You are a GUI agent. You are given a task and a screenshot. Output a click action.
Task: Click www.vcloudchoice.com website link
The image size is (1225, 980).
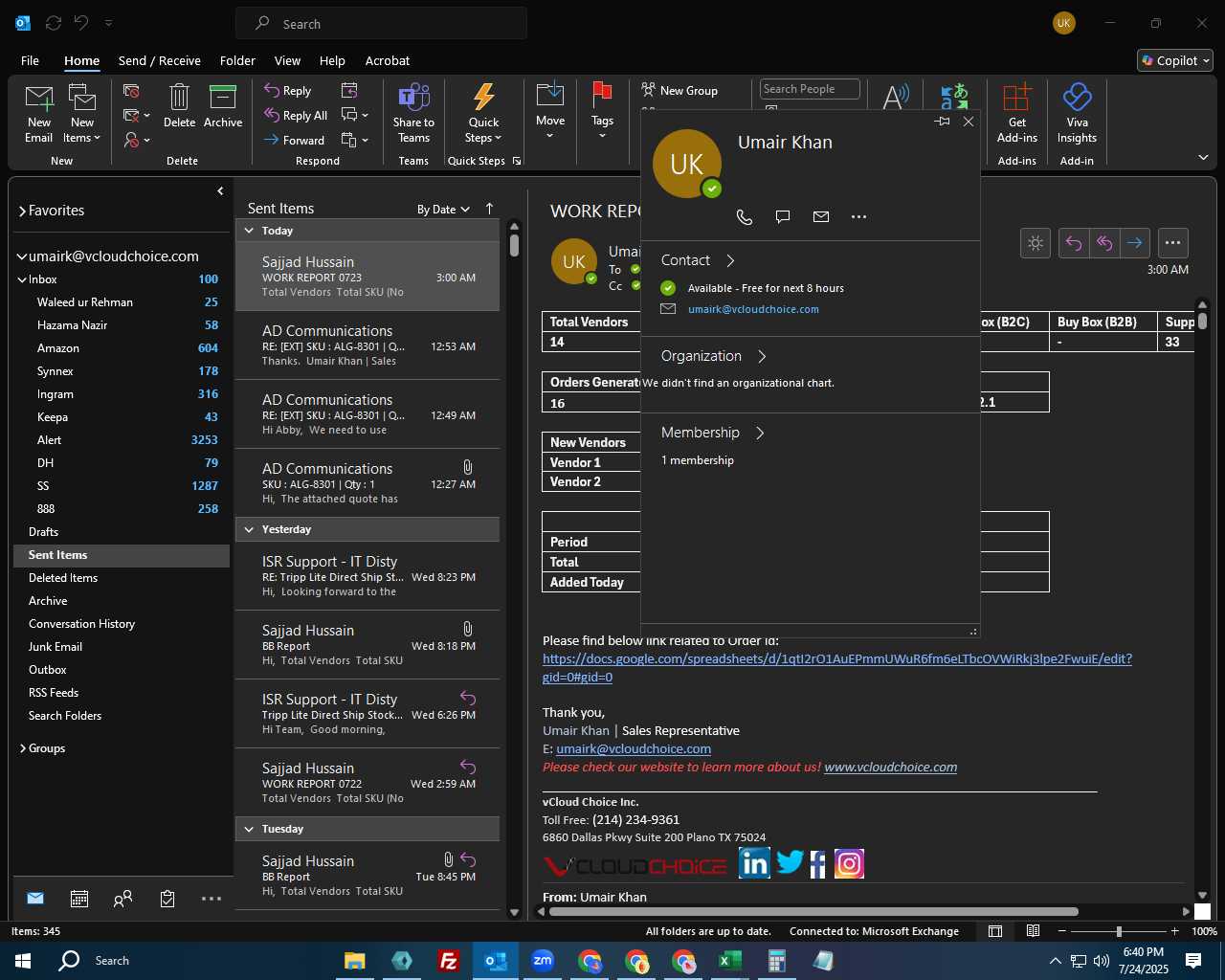pos(891,767)
